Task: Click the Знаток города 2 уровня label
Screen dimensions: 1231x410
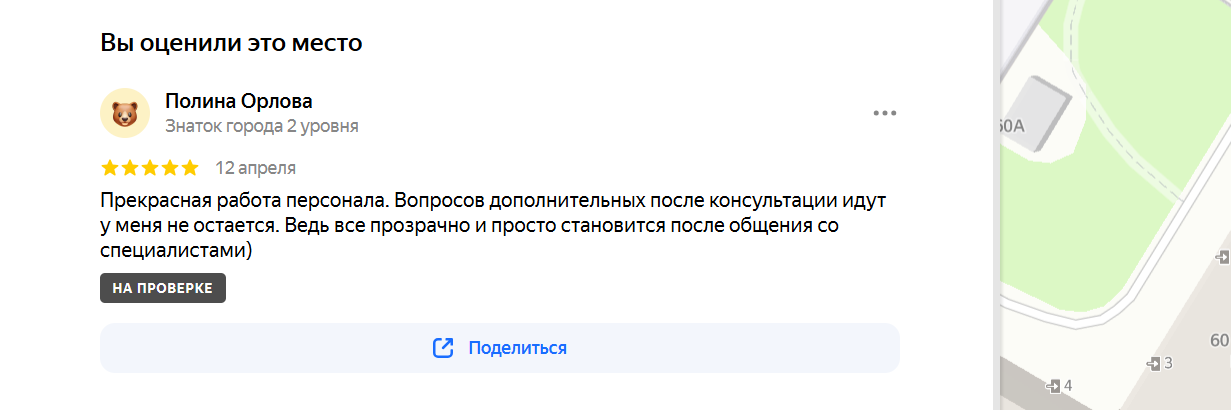Action: [262, 127]
